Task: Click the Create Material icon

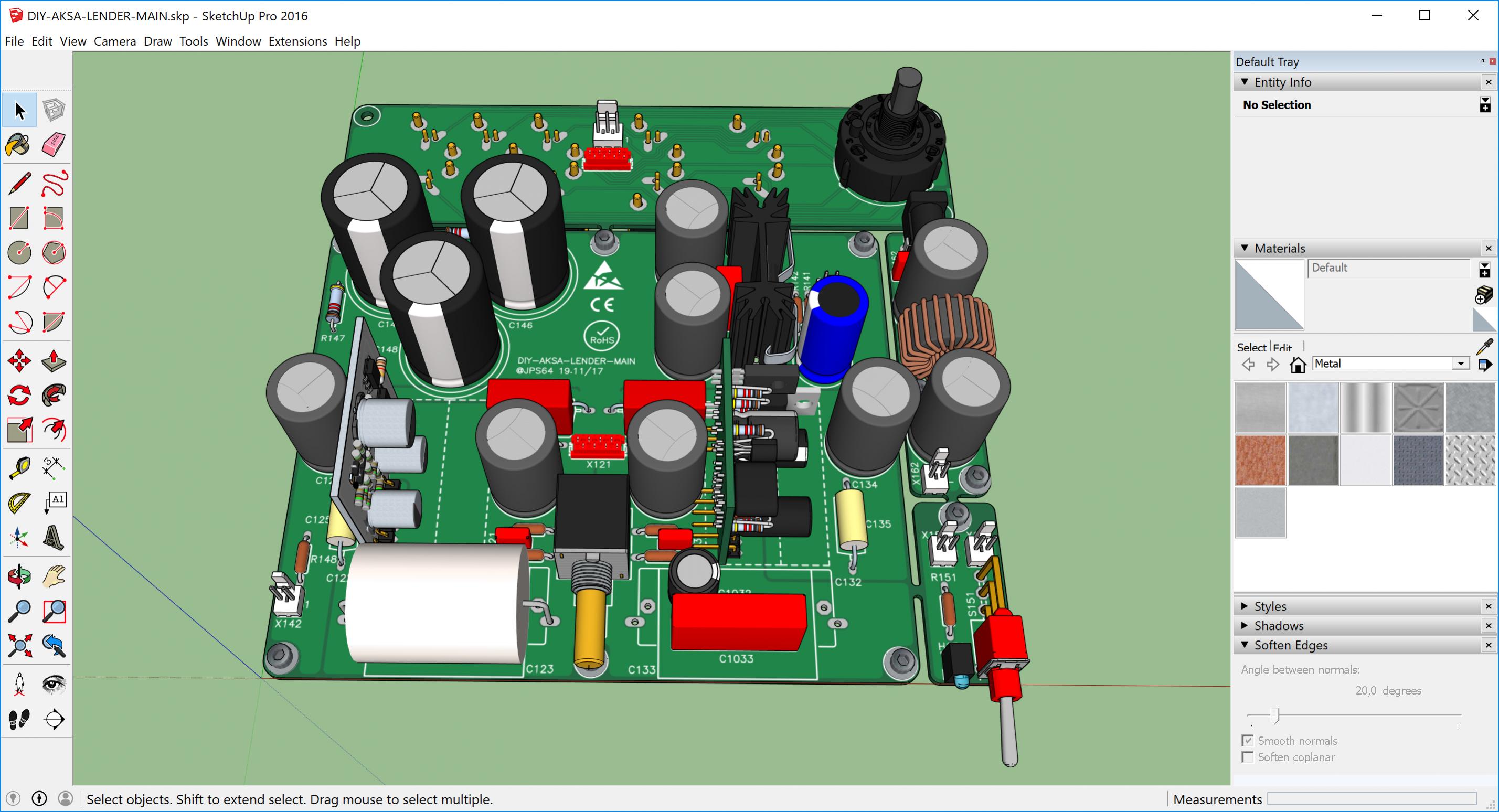Action: point(1484,295)
